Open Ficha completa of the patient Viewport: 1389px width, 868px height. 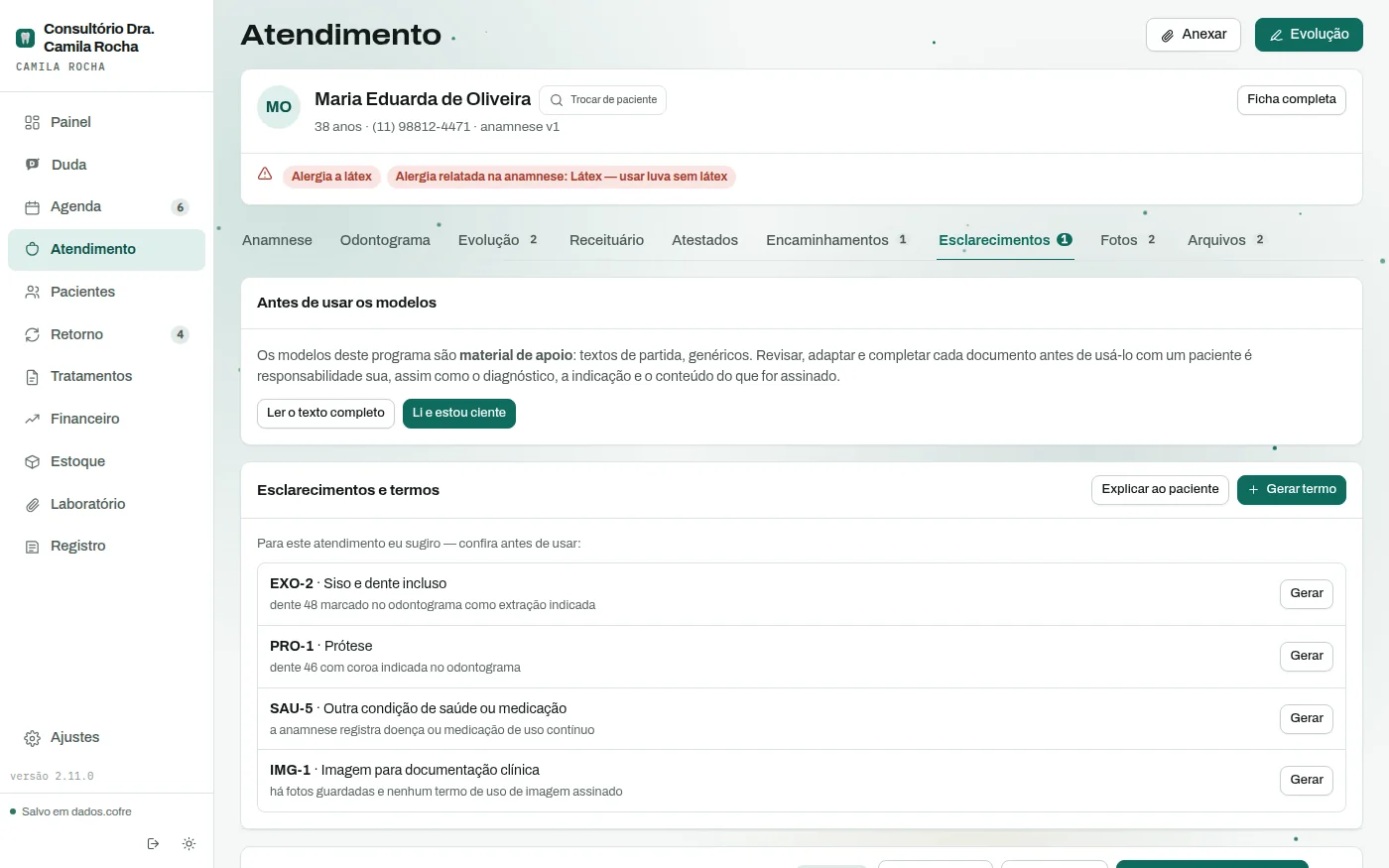click(1291, 100)
